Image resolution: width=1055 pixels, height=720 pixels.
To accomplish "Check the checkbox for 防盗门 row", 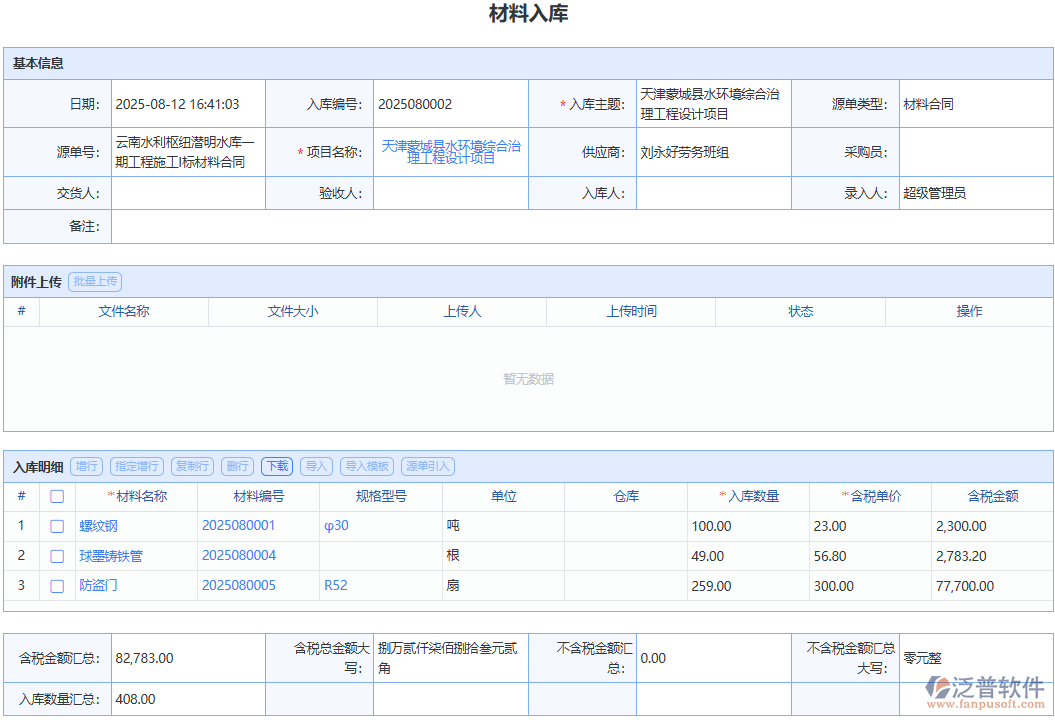I will click(x=57, y=586).
